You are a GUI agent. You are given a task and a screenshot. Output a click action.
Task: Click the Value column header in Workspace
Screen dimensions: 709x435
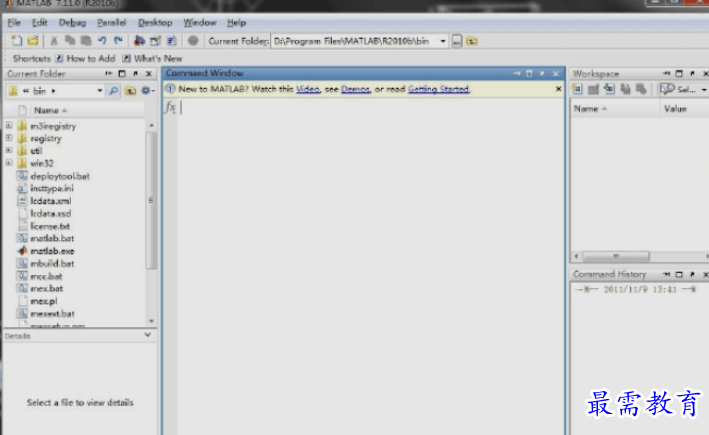pos(675,109)
